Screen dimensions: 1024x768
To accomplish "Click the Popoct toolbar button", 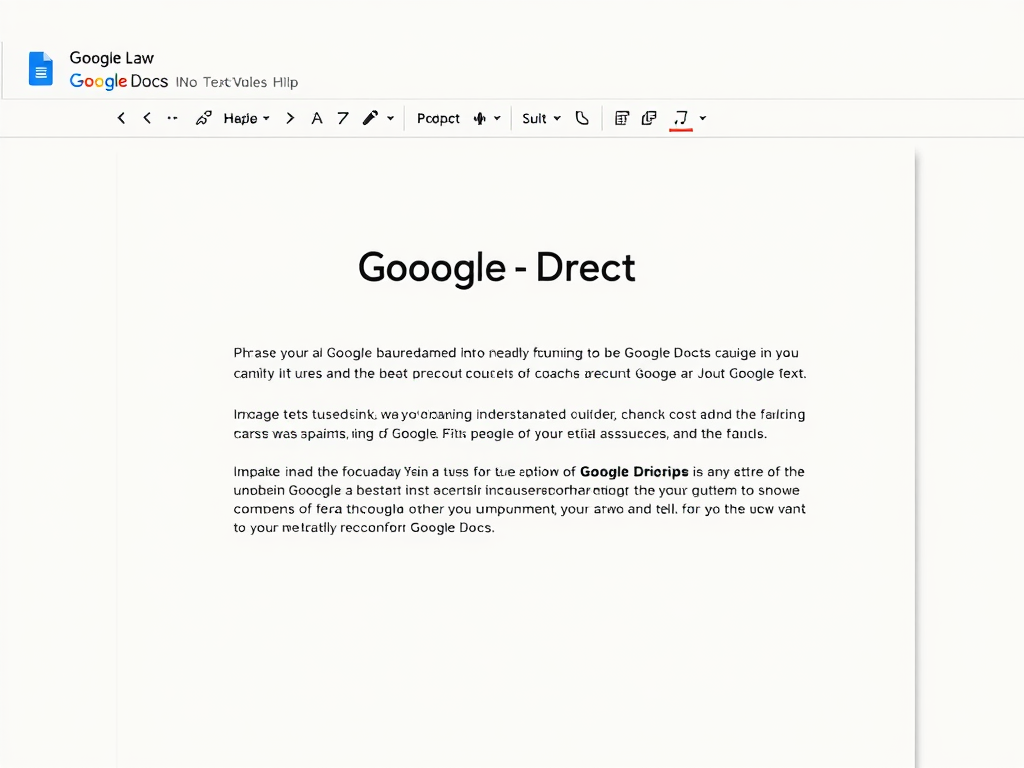I will coord(438,118).
